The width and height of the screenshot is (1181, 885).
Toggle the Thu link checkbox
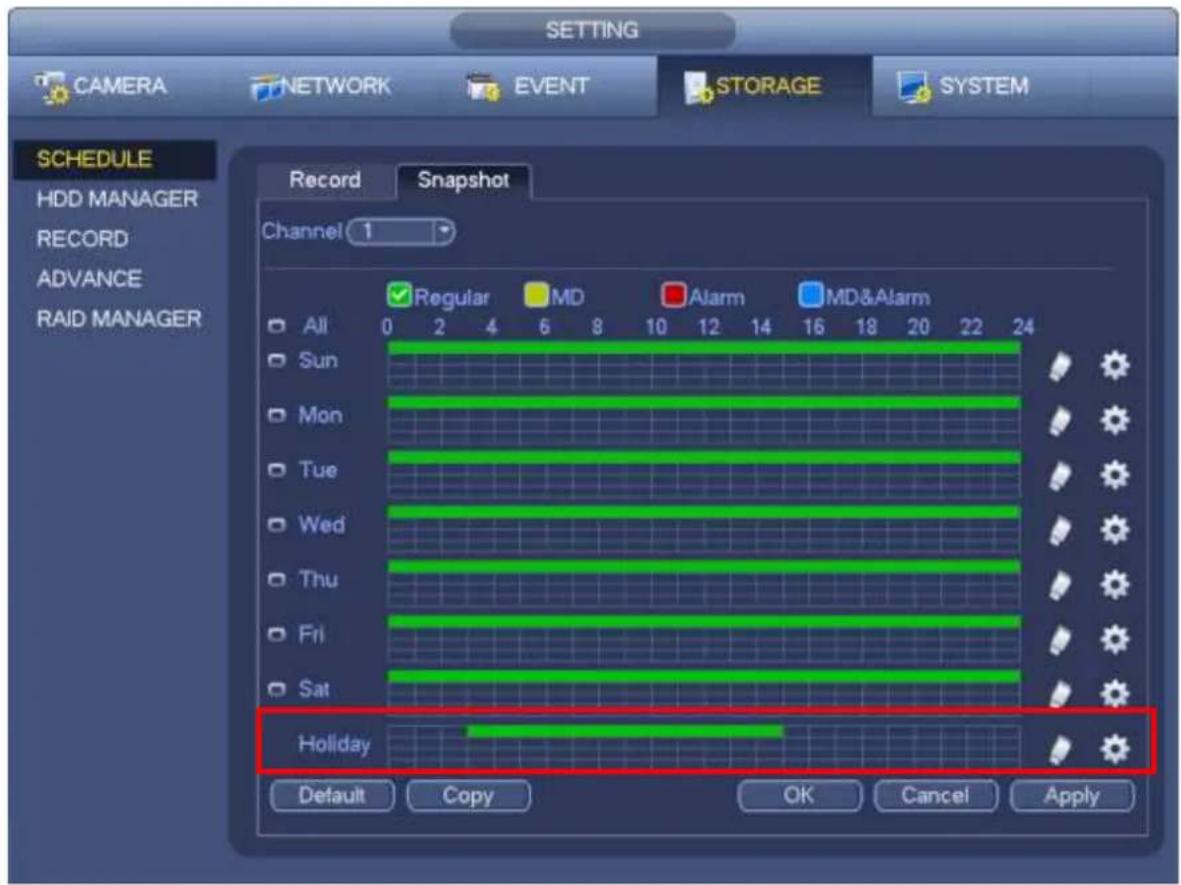(277, 579)
